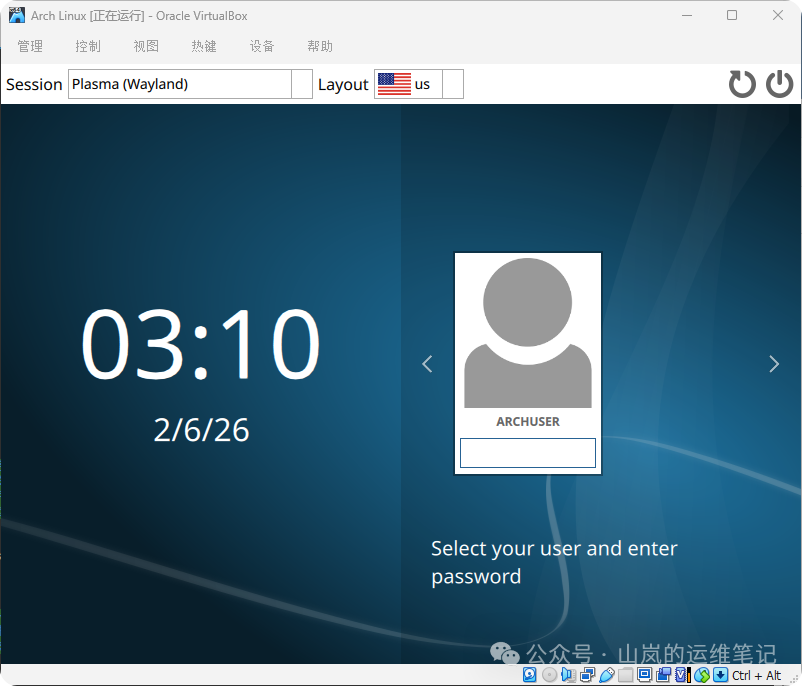Screen dimensions: 802x686
Task: Open the keyboard Layout us dropdown
Action: [x=419, y=84]
